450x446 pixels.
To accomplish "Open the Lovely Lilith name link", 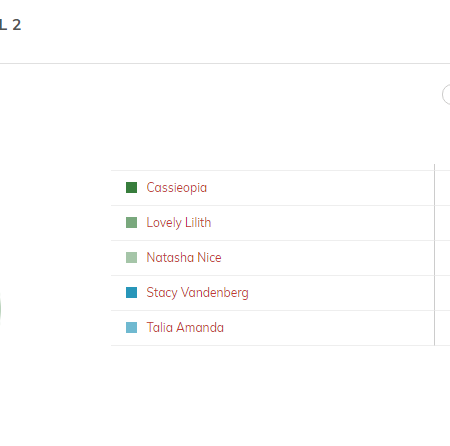I will pos(179,222).
